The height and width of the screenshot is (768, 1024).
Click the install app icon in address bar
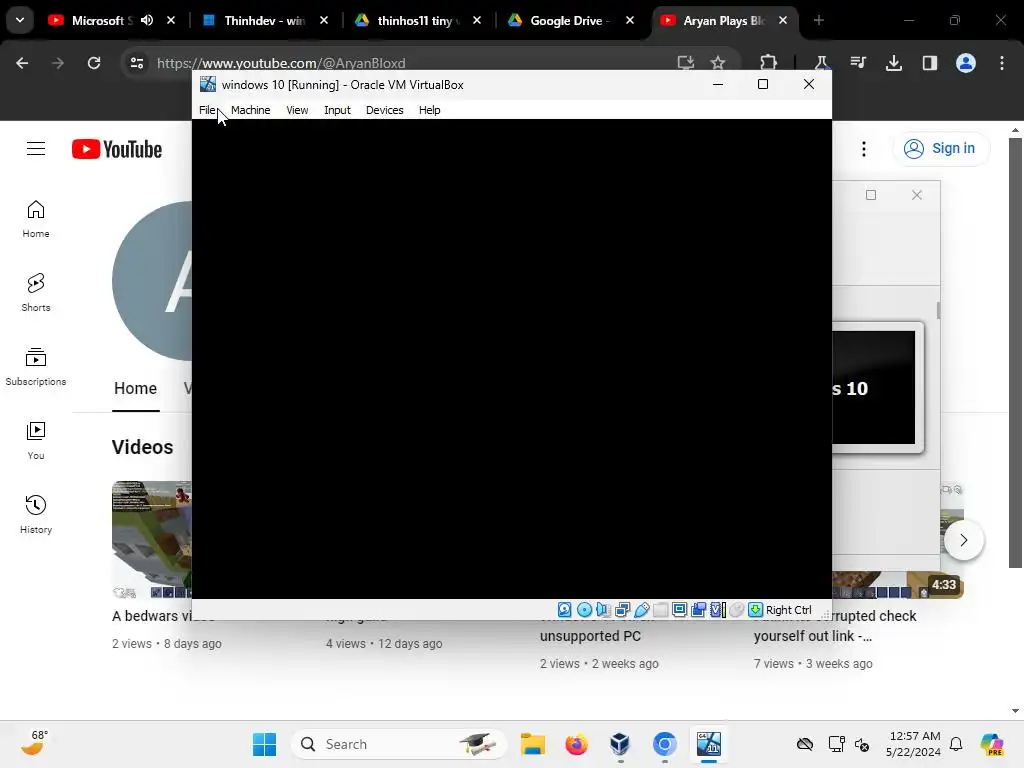686,63
